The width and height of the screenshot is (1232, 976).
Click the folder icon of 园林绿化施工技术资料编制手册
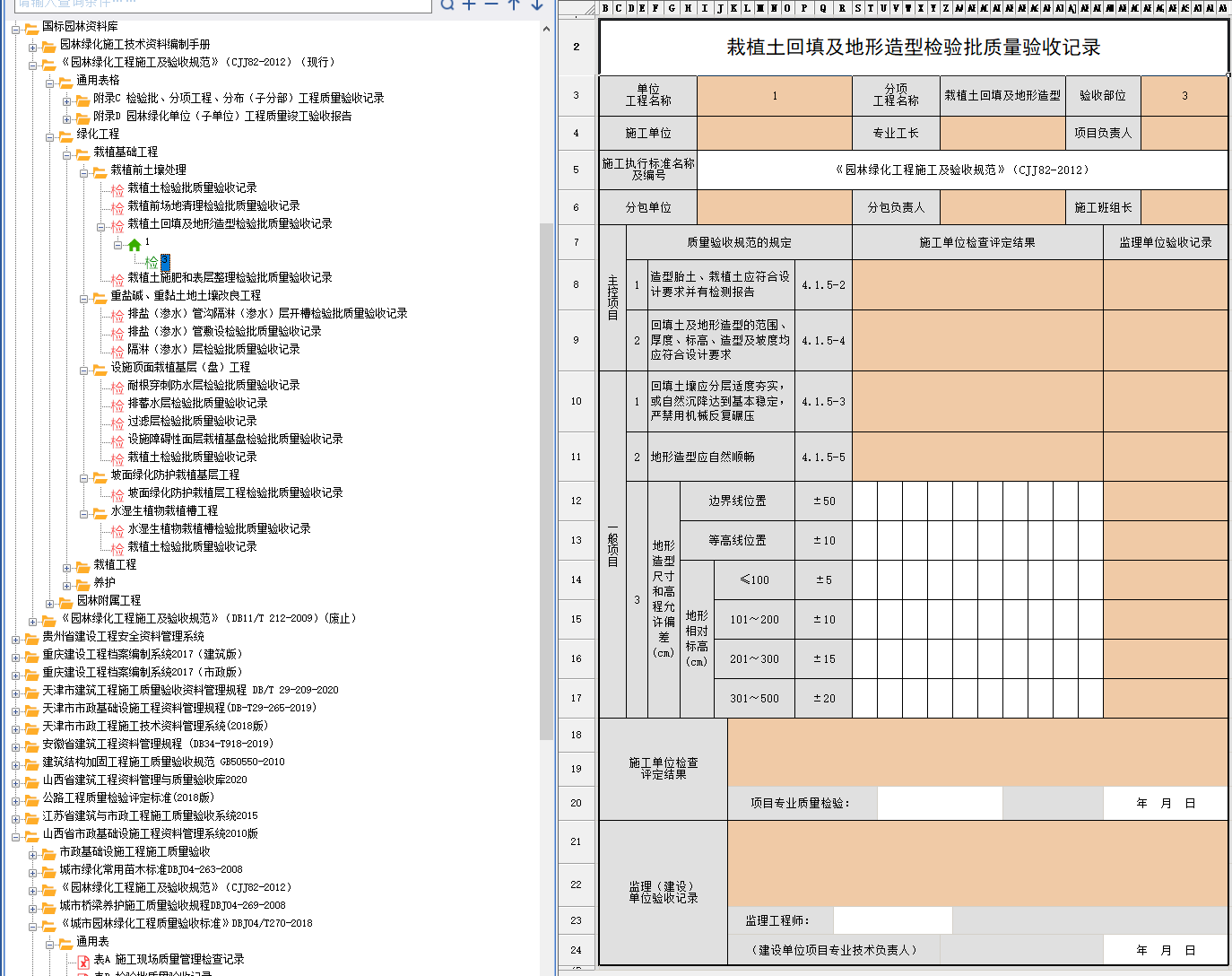[48, 46]
